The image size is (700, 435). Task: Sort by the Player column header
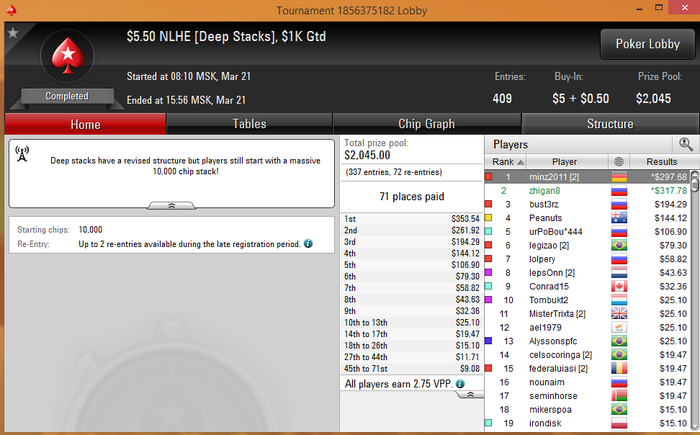564,162
